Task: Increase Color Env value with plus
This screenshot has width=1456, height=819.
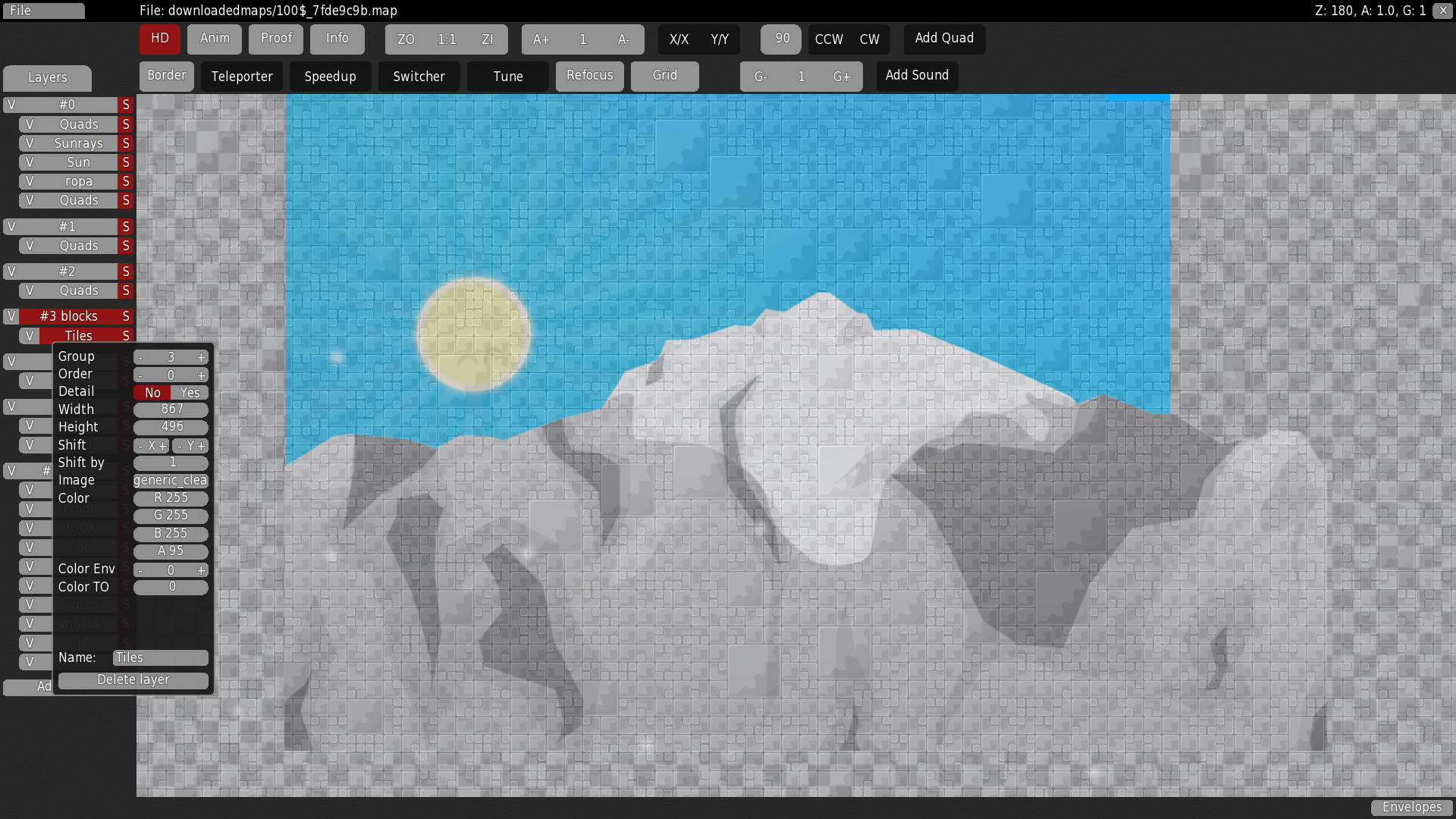Action: [201, 570]
